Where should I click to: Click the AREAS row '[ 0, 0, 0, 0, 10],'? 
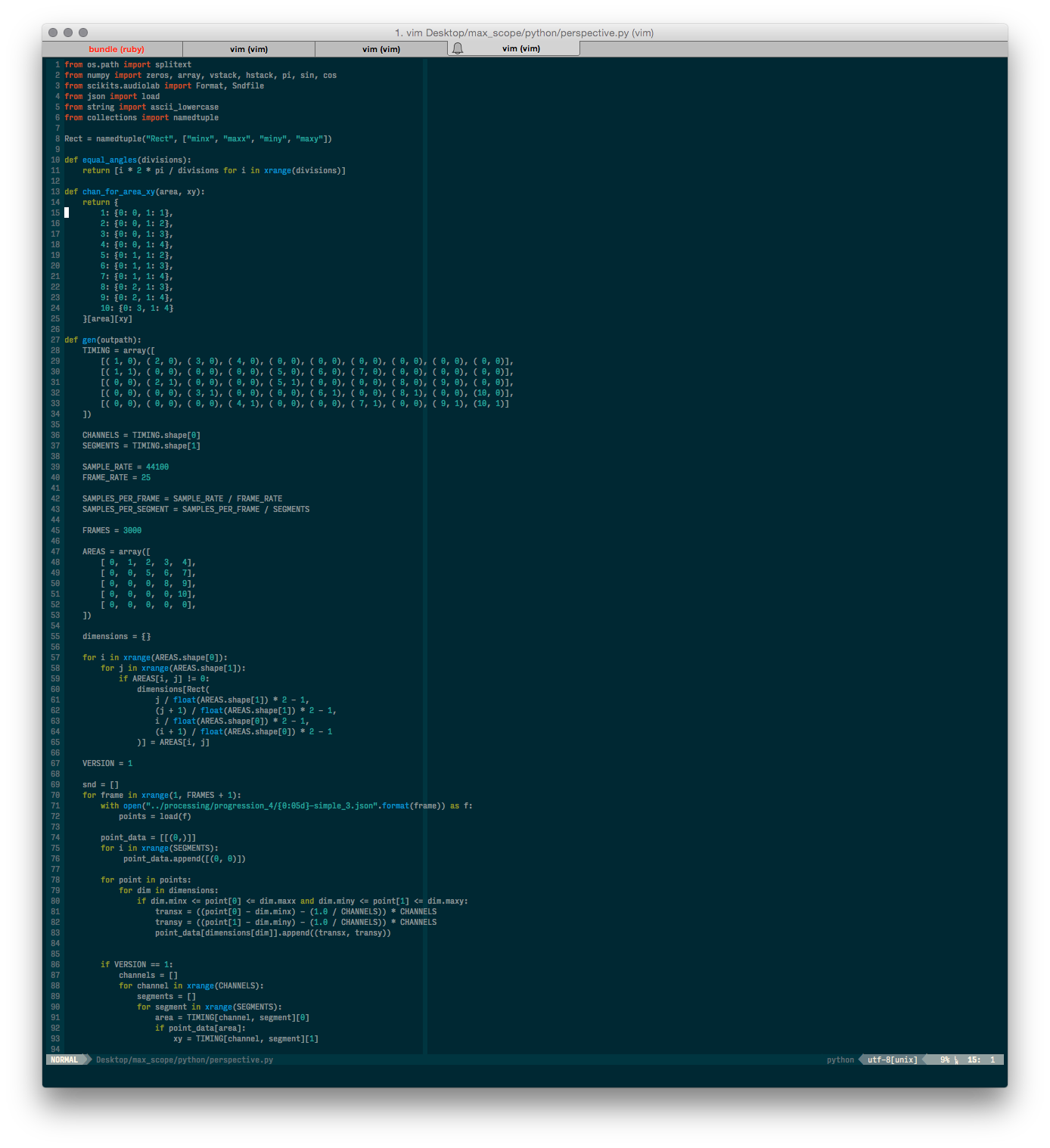click(x=148, y=594)
